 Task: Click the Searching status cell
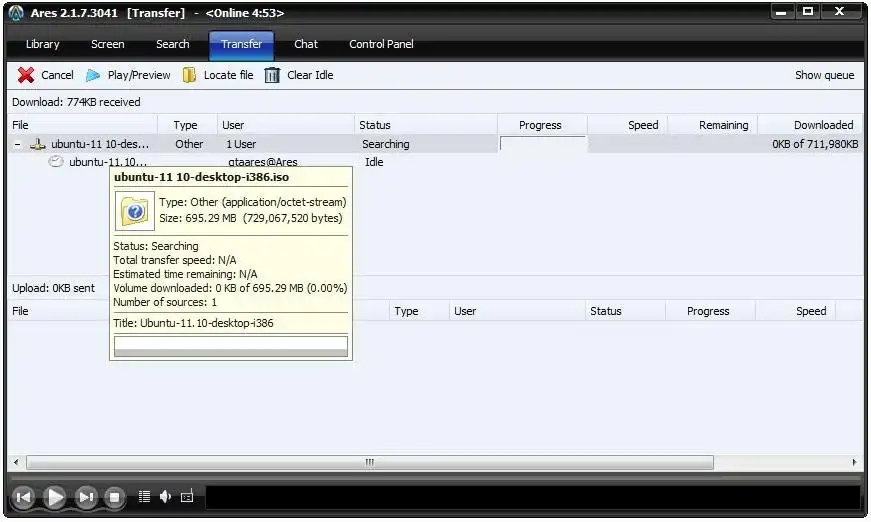[386, 144]
